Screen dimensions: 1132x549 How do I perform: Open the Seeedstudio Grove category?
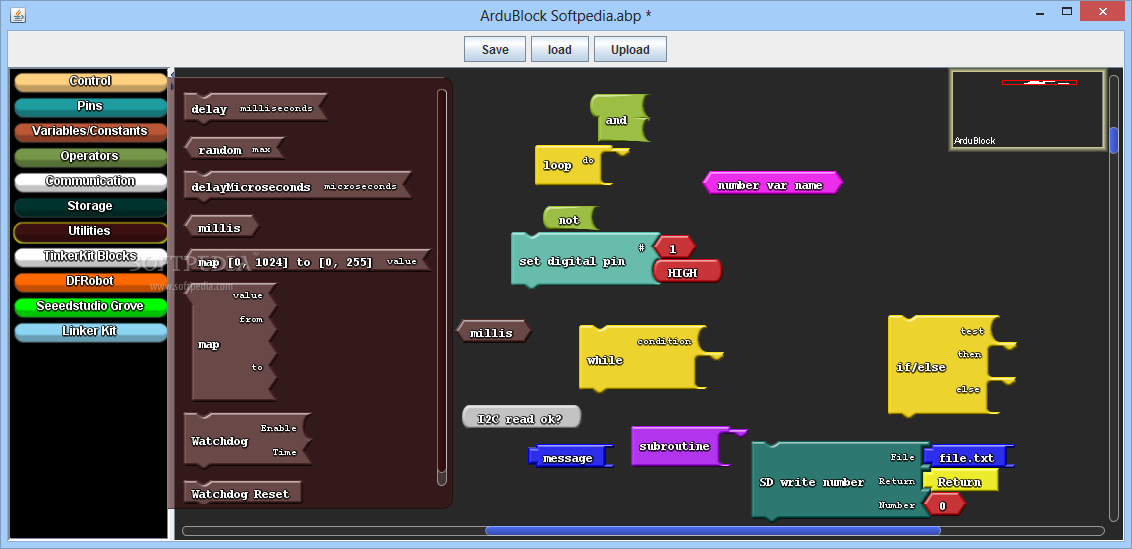coord(90,306)
